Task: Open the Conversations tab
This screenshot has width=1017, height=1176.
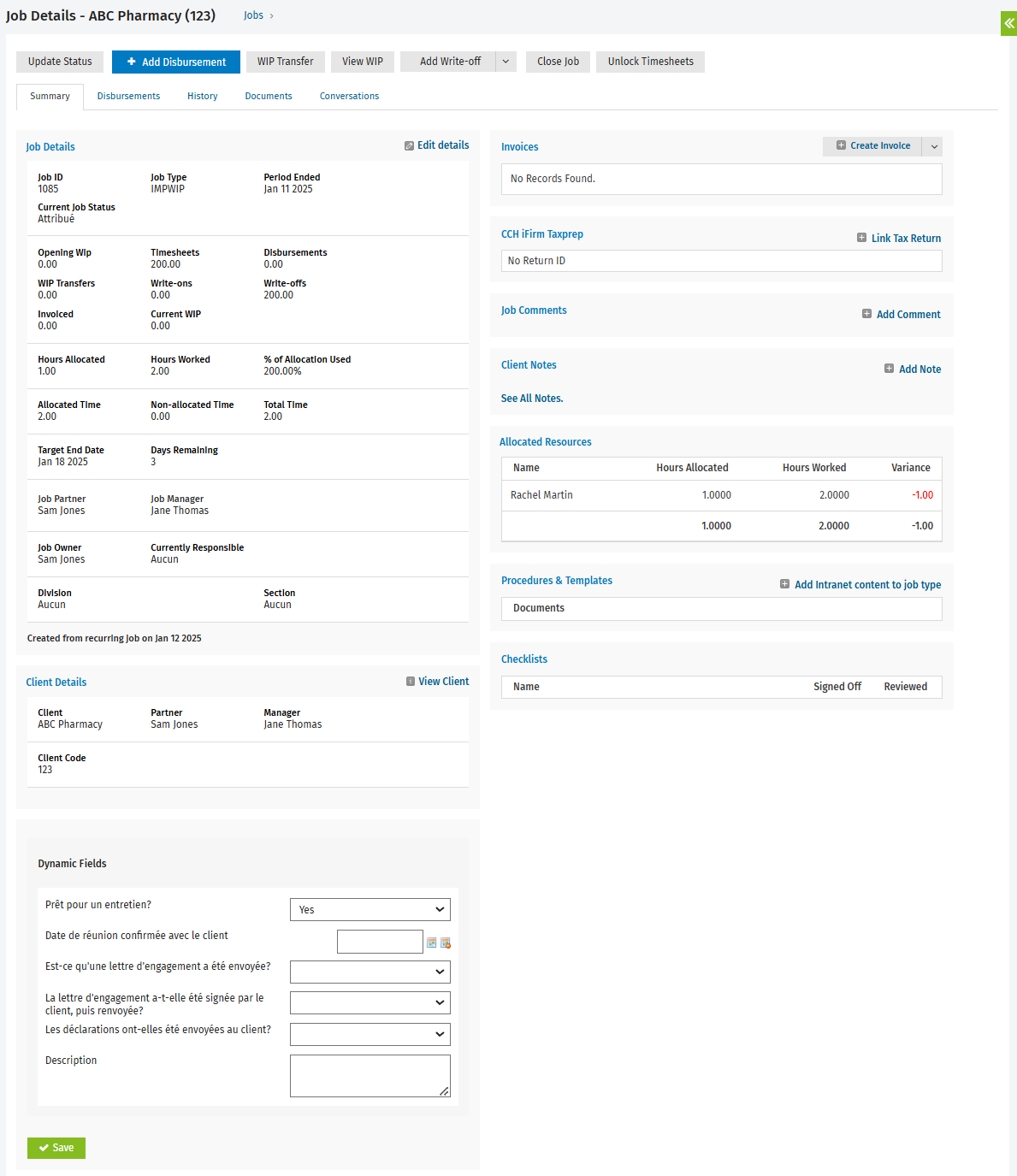Action: 349,97
